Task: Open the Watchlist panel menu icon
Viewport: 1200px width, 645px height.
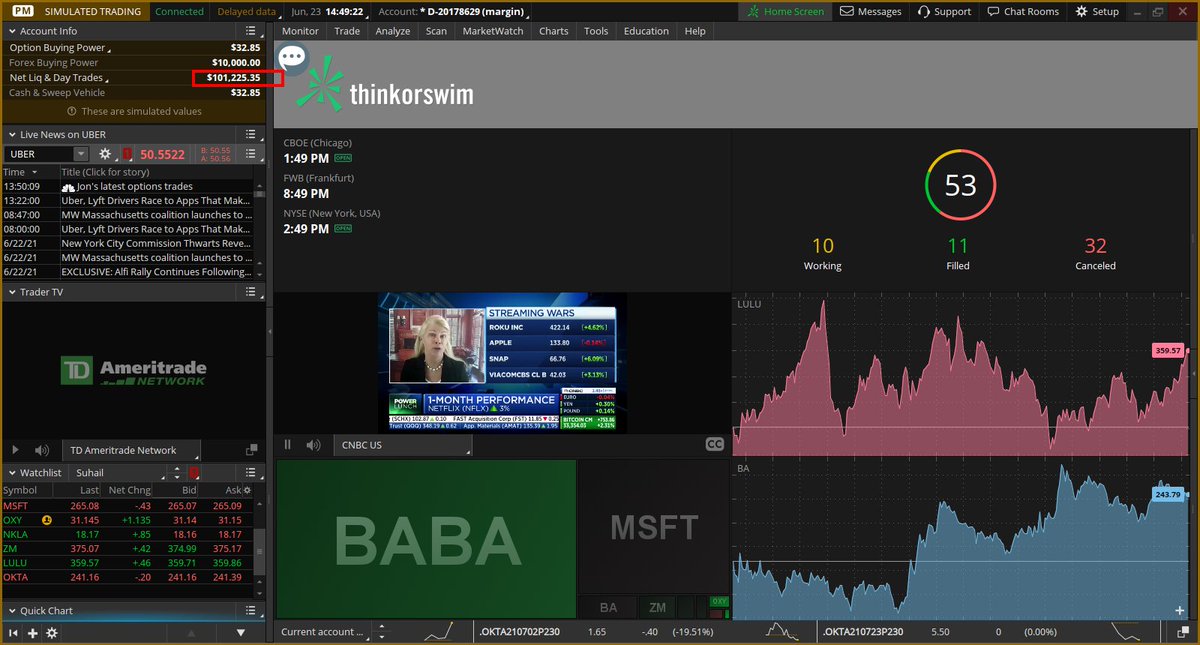Action: pyautogui.click(x=252, y=472)
